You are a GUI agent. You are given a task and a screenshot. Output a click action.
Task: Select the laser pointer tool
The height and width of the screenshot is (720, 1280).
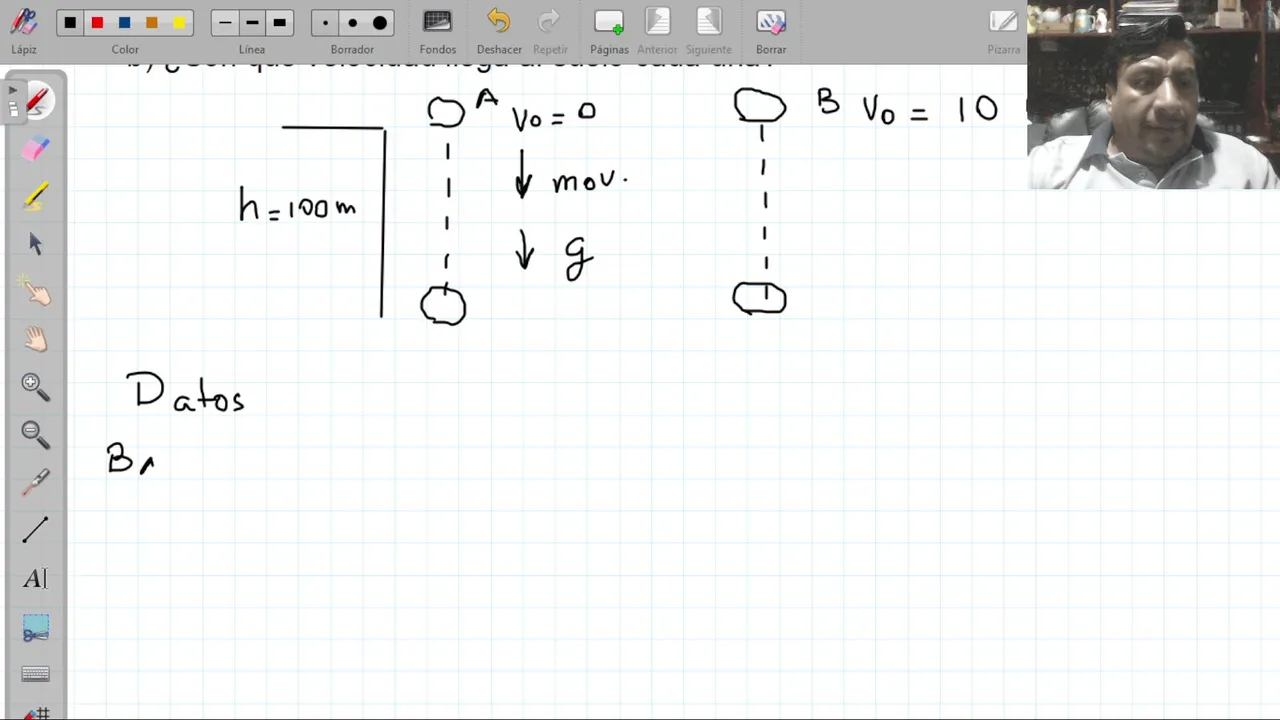[x=35, y=482]
